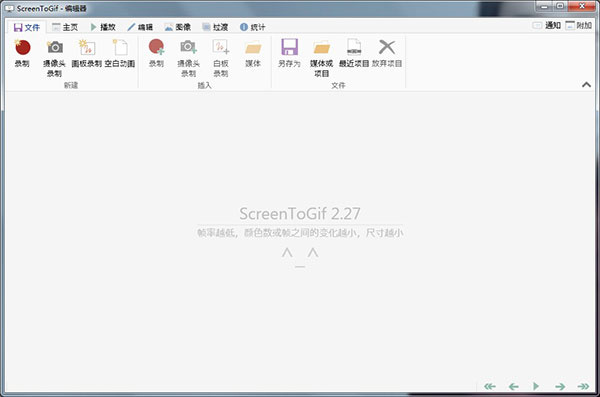600x397 pixels.
Task: Play the animation preview
Action: click(x=536, y=386)
